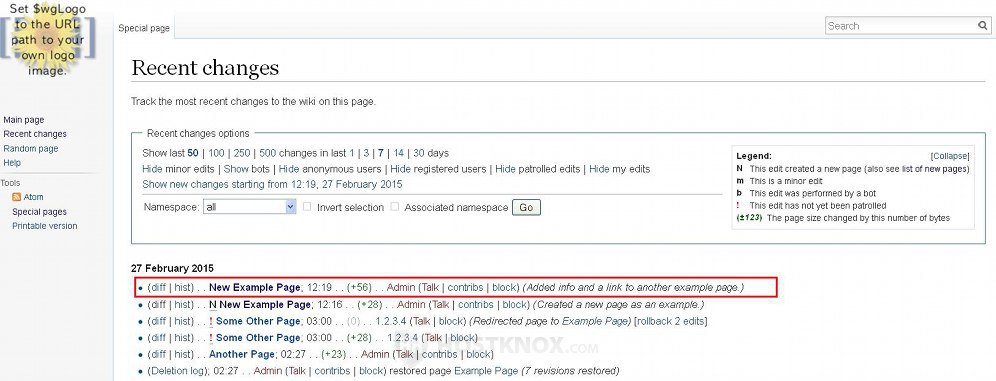Image resolution: width=996 pixels, height=381 pixels.
Task: Open Some Other Page redirect entry
Action: (258, 321)
